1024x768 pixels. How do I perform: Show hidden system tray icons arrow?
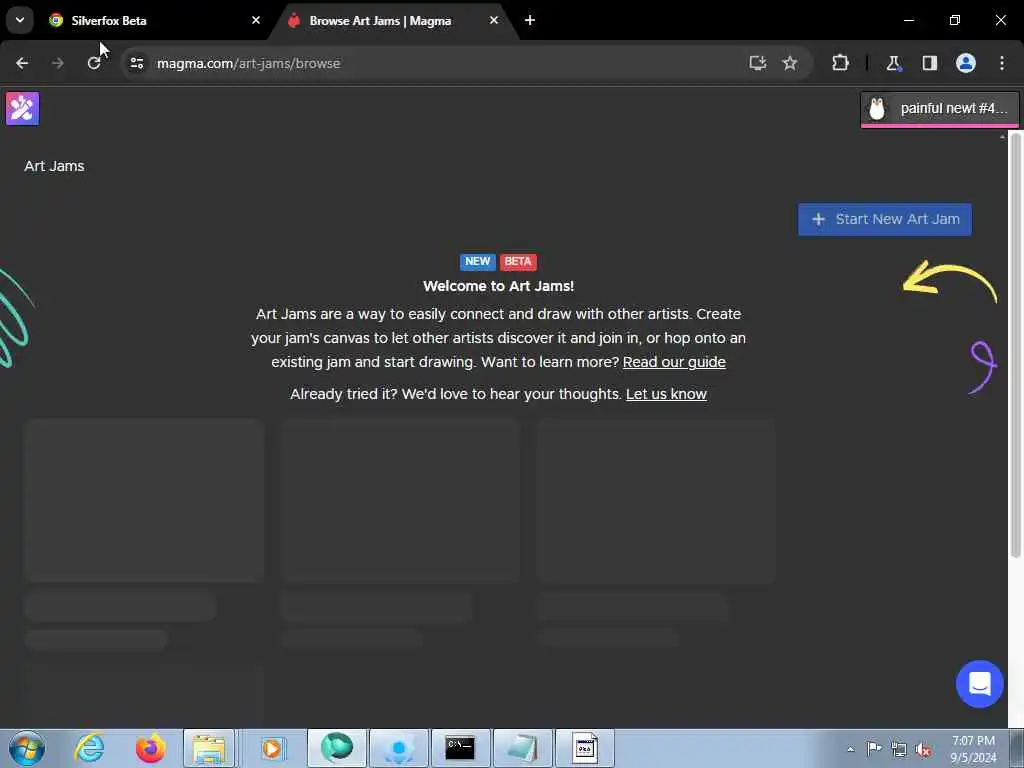pyautogui.click(x=850, y=749)
